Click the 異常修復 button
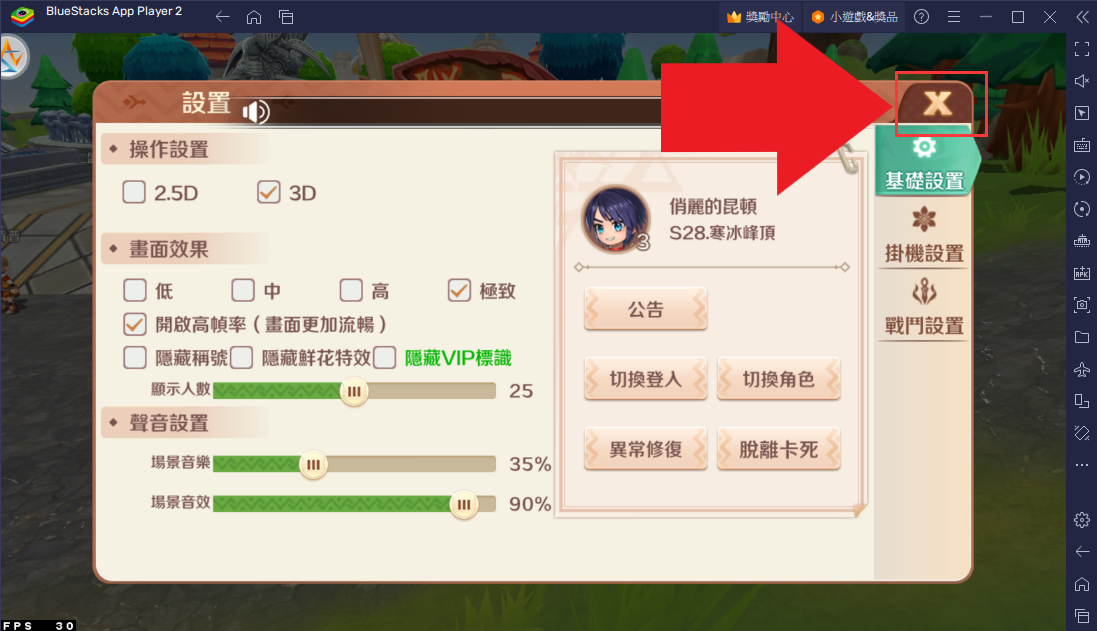This screenshot has height=631, width=1097. [646, 449]
